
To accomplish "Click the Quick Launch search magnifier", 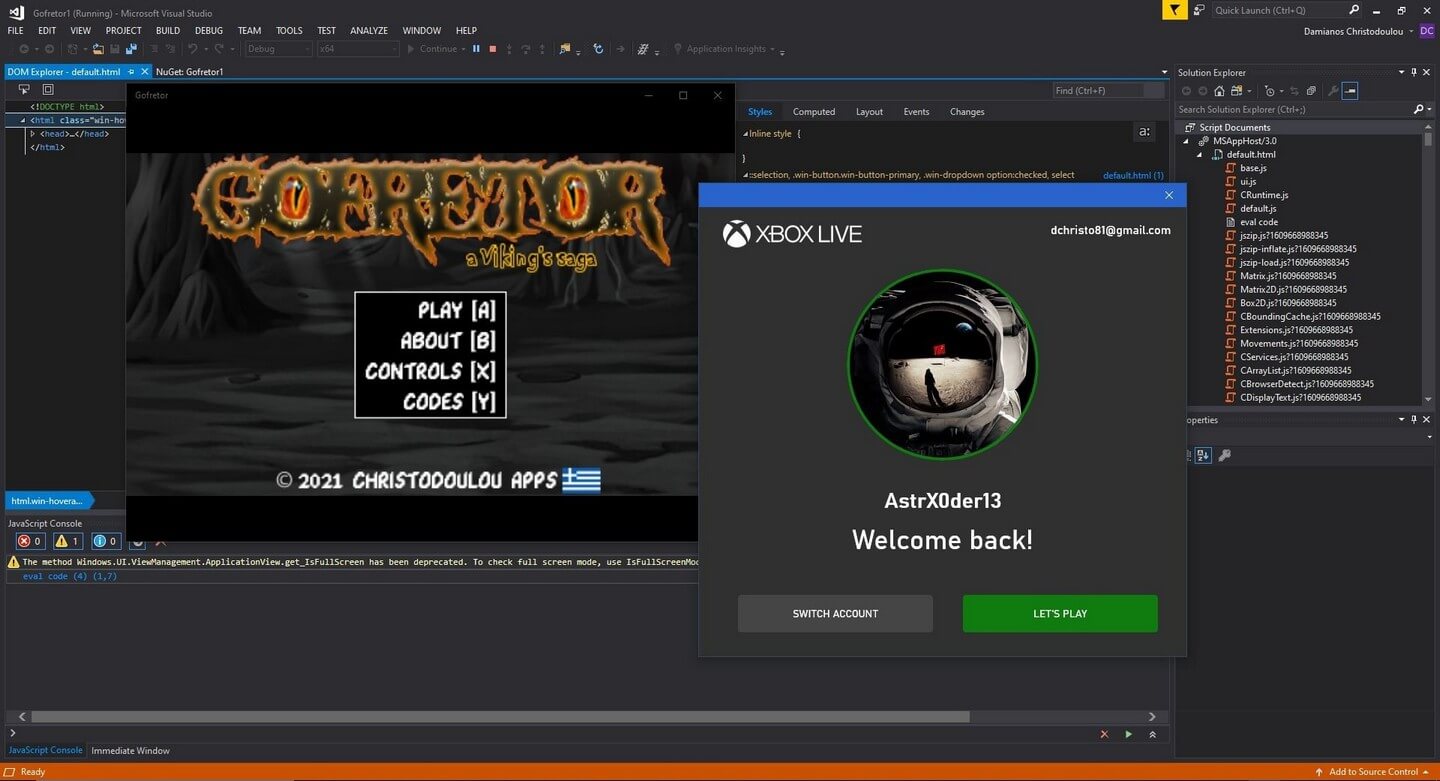I will click(1354, 10).
